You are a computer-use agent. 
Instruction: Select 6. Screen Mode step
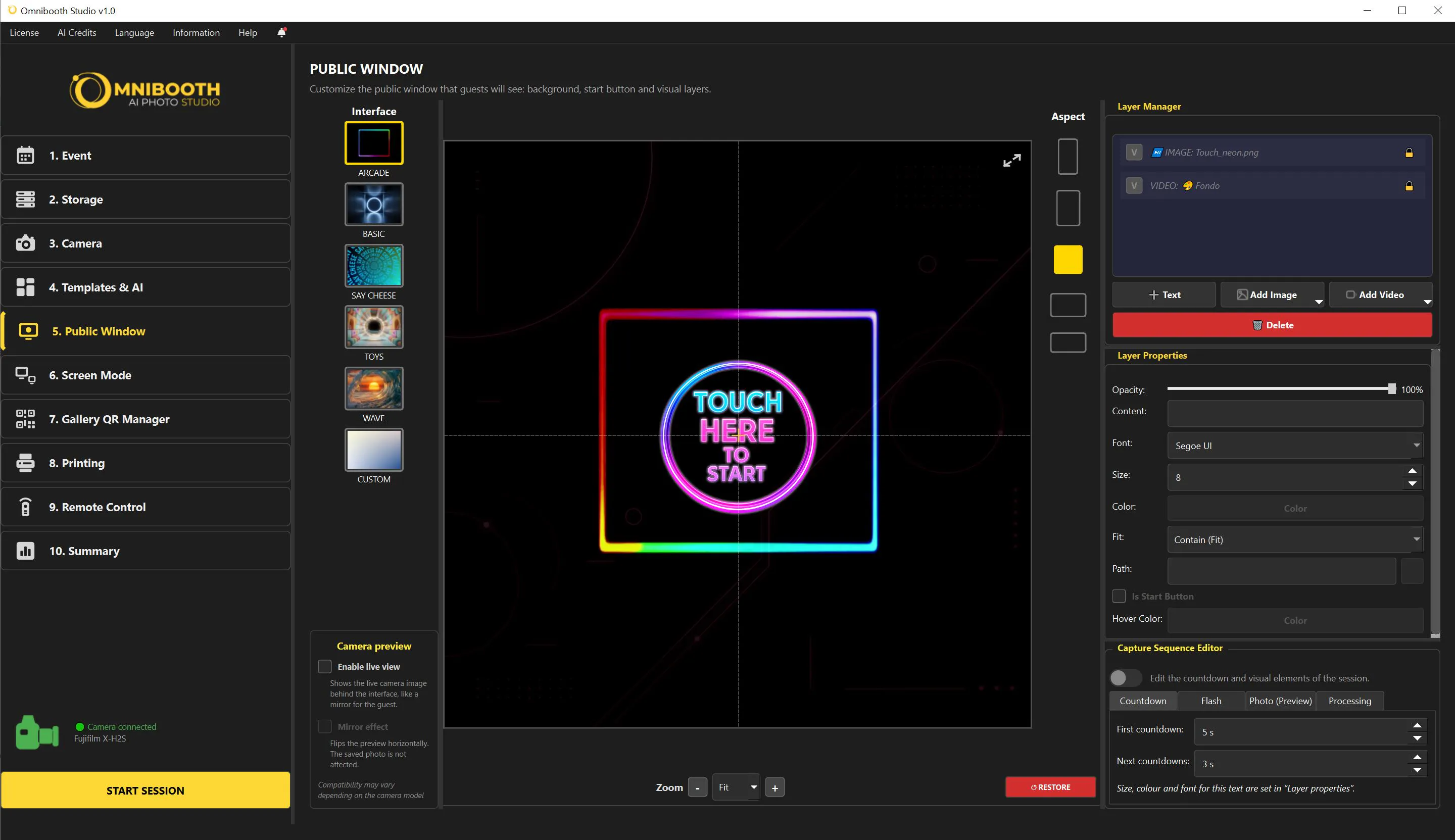145,375
